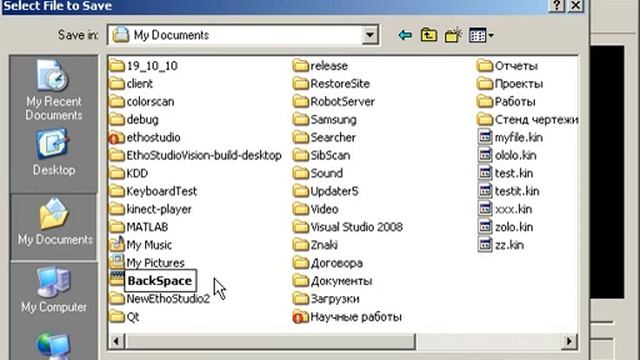Select the Sound folder
Viewport: 640px width, 360px height.
coord(318,173)
